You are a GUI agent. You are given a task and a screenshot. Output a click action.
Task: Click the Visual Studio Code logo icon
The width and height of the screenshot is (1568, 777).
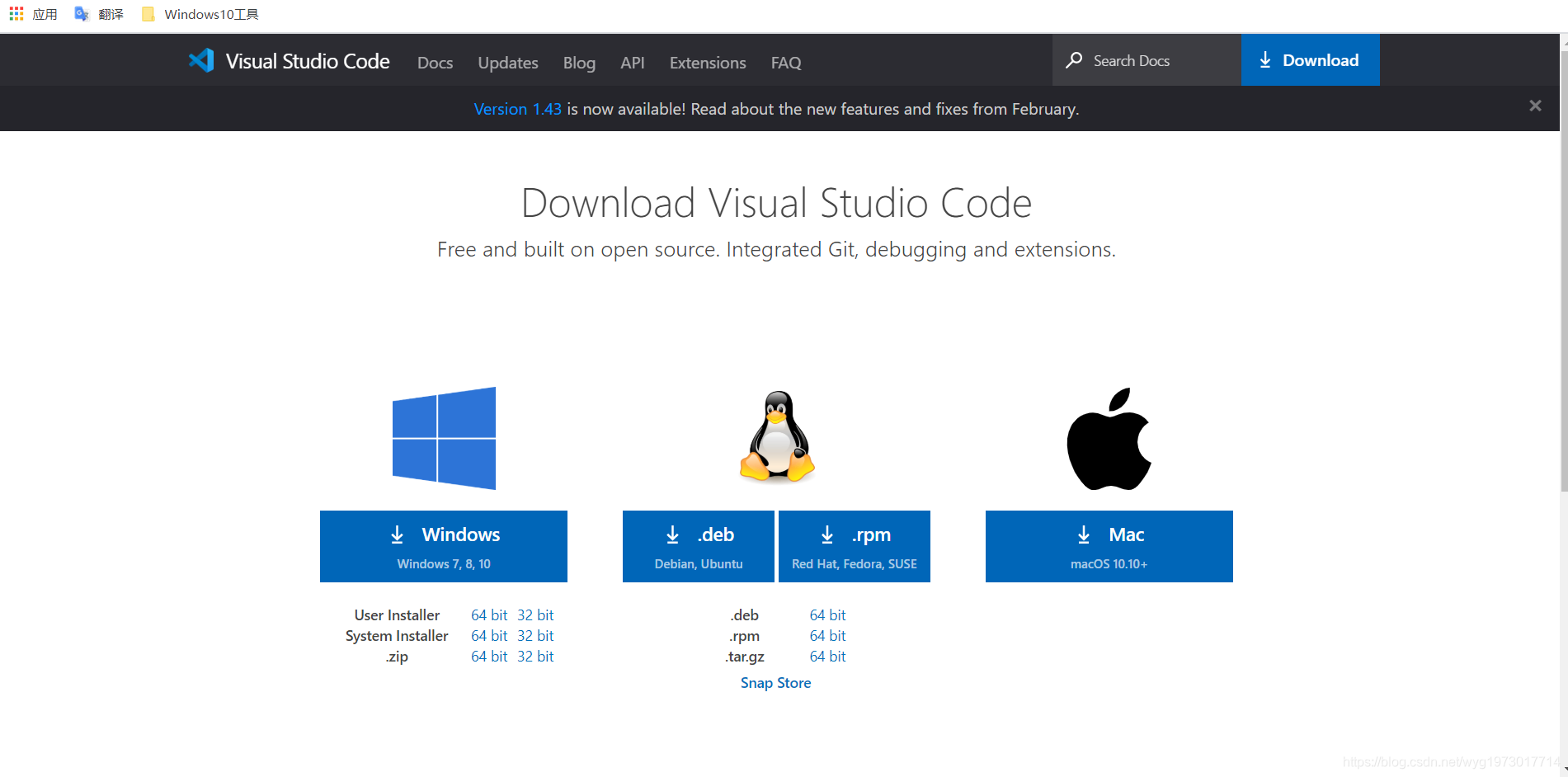201,60
